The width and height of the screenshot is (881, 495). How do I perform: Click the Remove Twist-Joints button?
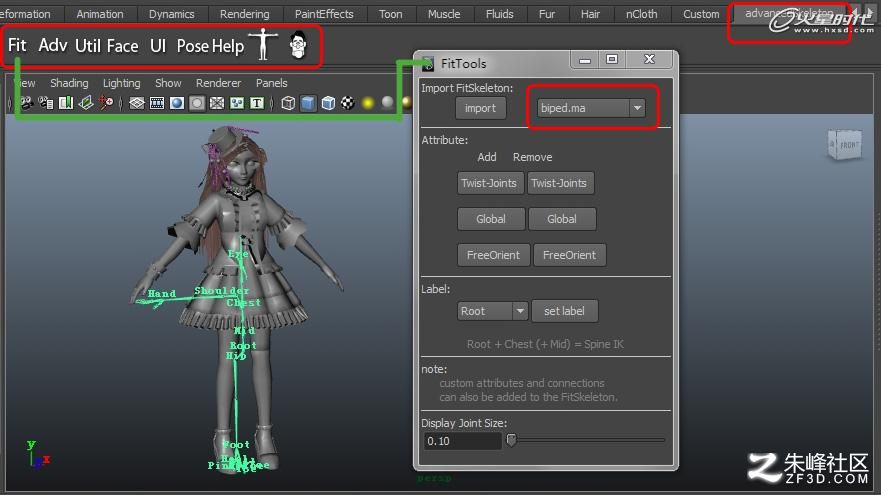[x=560, y=183]
